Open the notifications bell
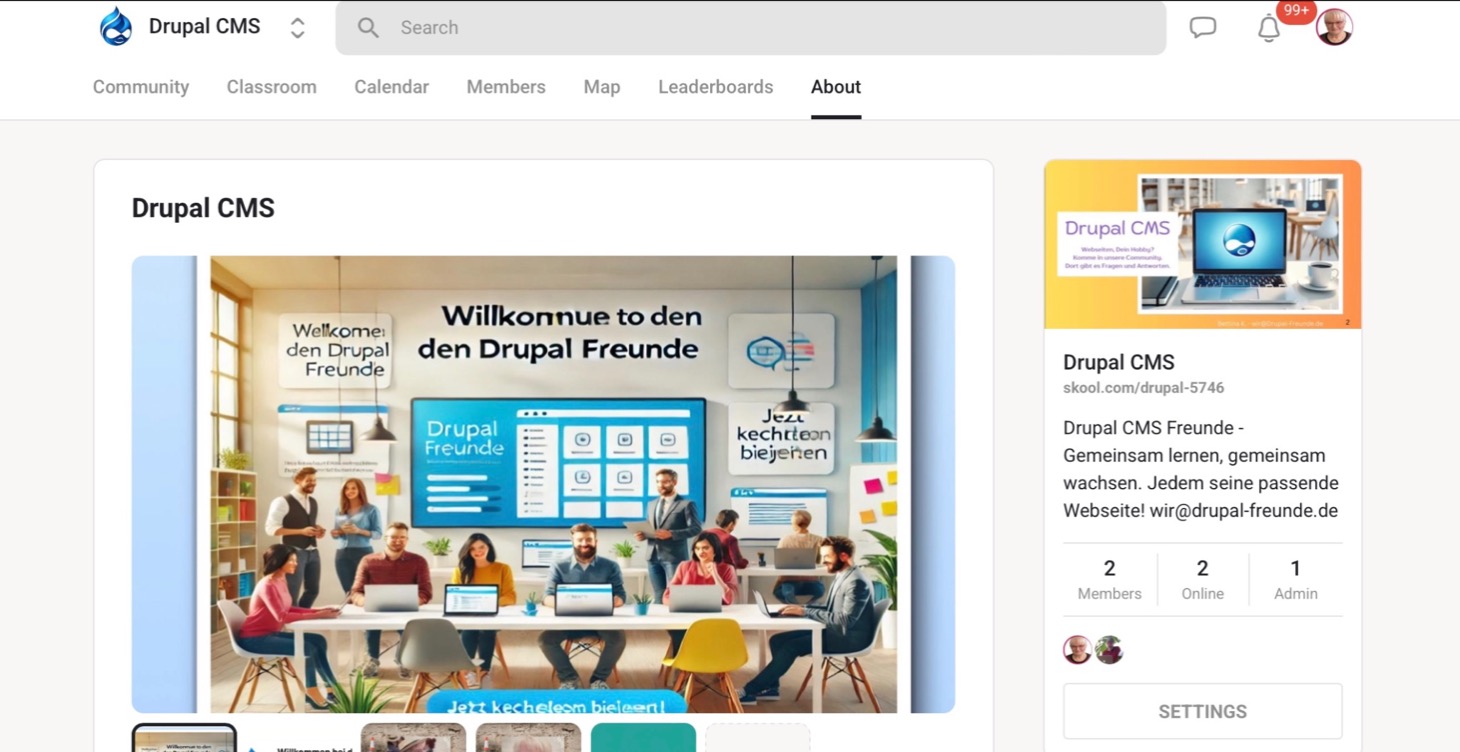This screenshot has width=1460, height=752. (1269, 28)
